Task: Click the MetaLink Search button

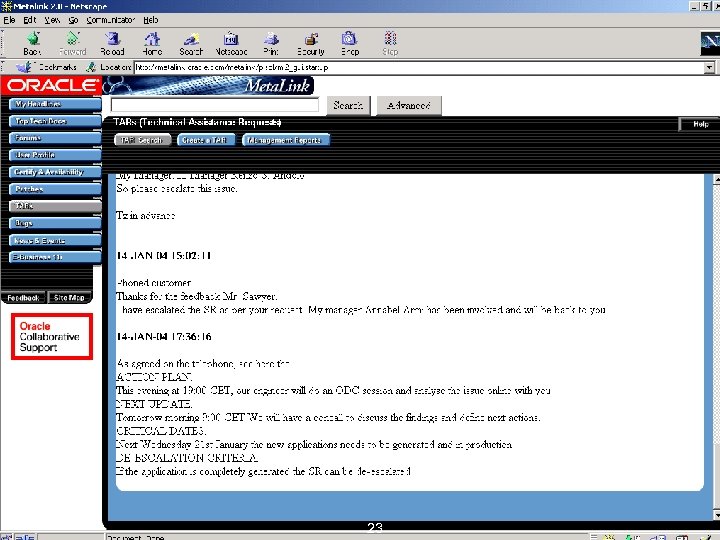Action: (x=348, y=106)
